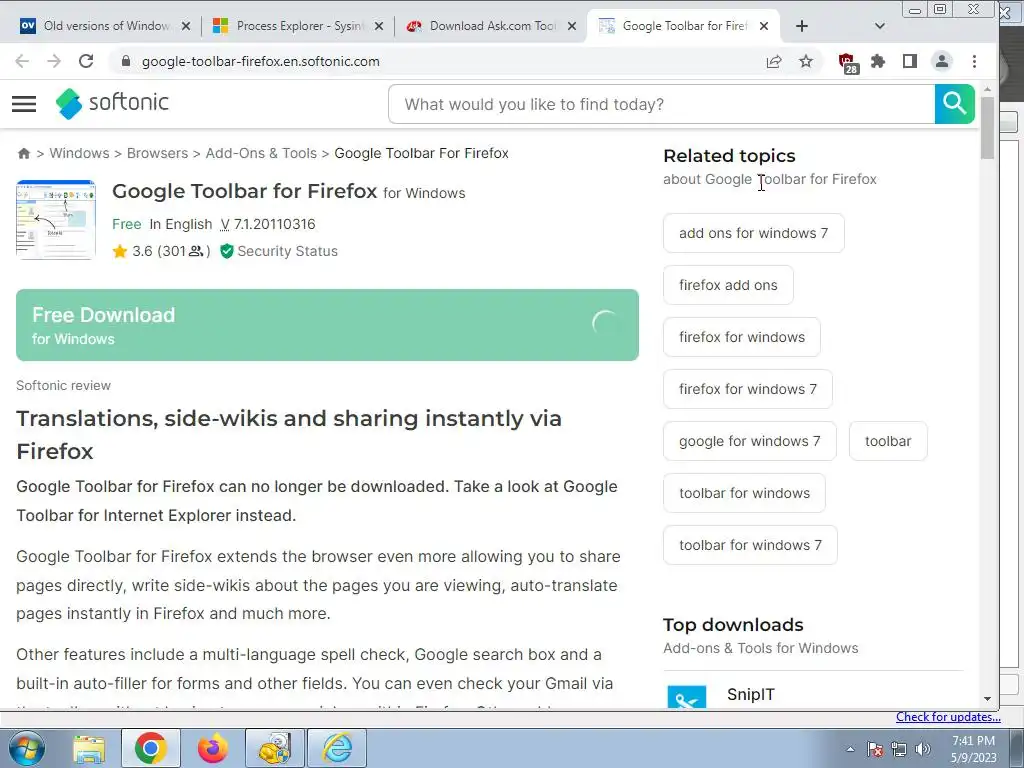The height and width of the screenshot is (768, 1024).
Task: Open Internet Explorer from taskbar
Action: click(337, 748)
